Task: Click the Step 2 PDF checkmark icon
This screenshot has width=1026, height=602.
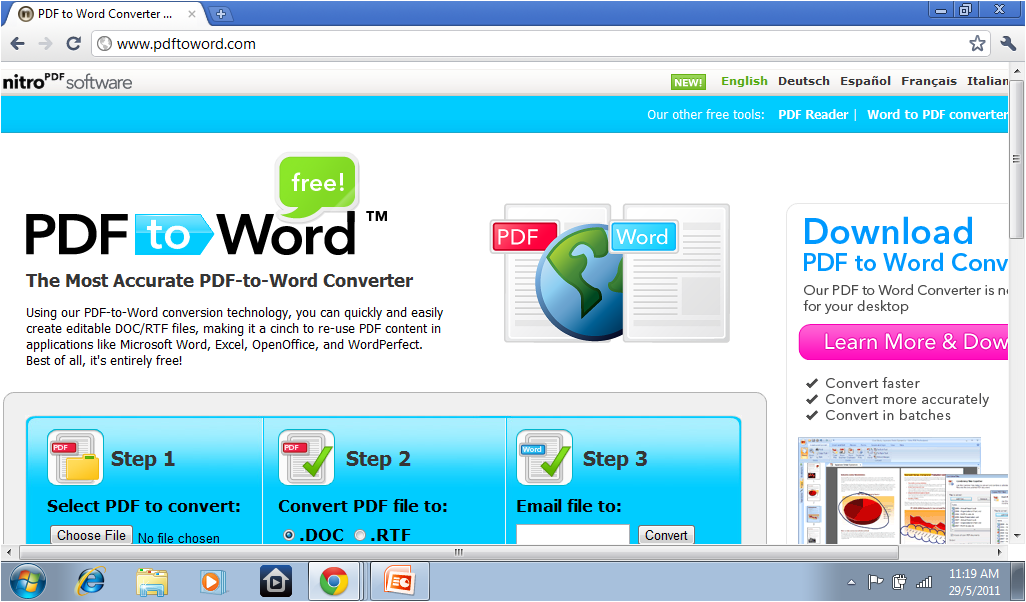Action: tap(307, 457)
